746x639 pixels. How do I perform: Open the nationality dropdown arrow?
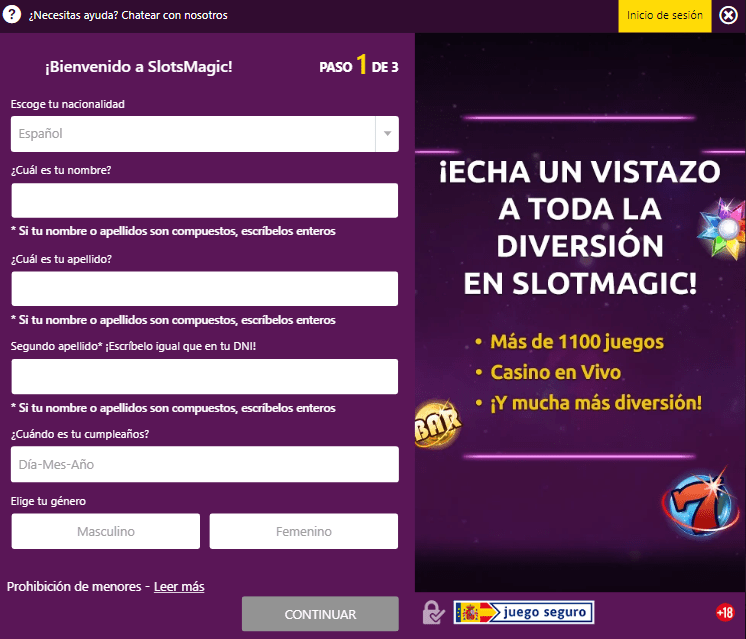pyautogui.click(x=387, y=134)
